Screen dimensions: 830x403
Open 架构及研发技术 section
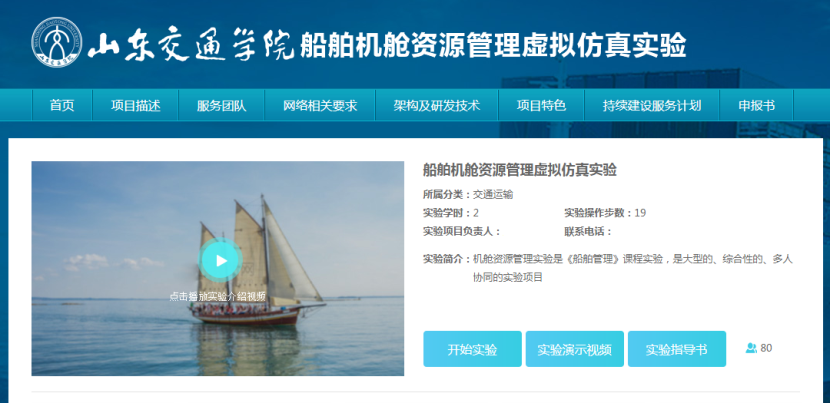tap(437, 105)
